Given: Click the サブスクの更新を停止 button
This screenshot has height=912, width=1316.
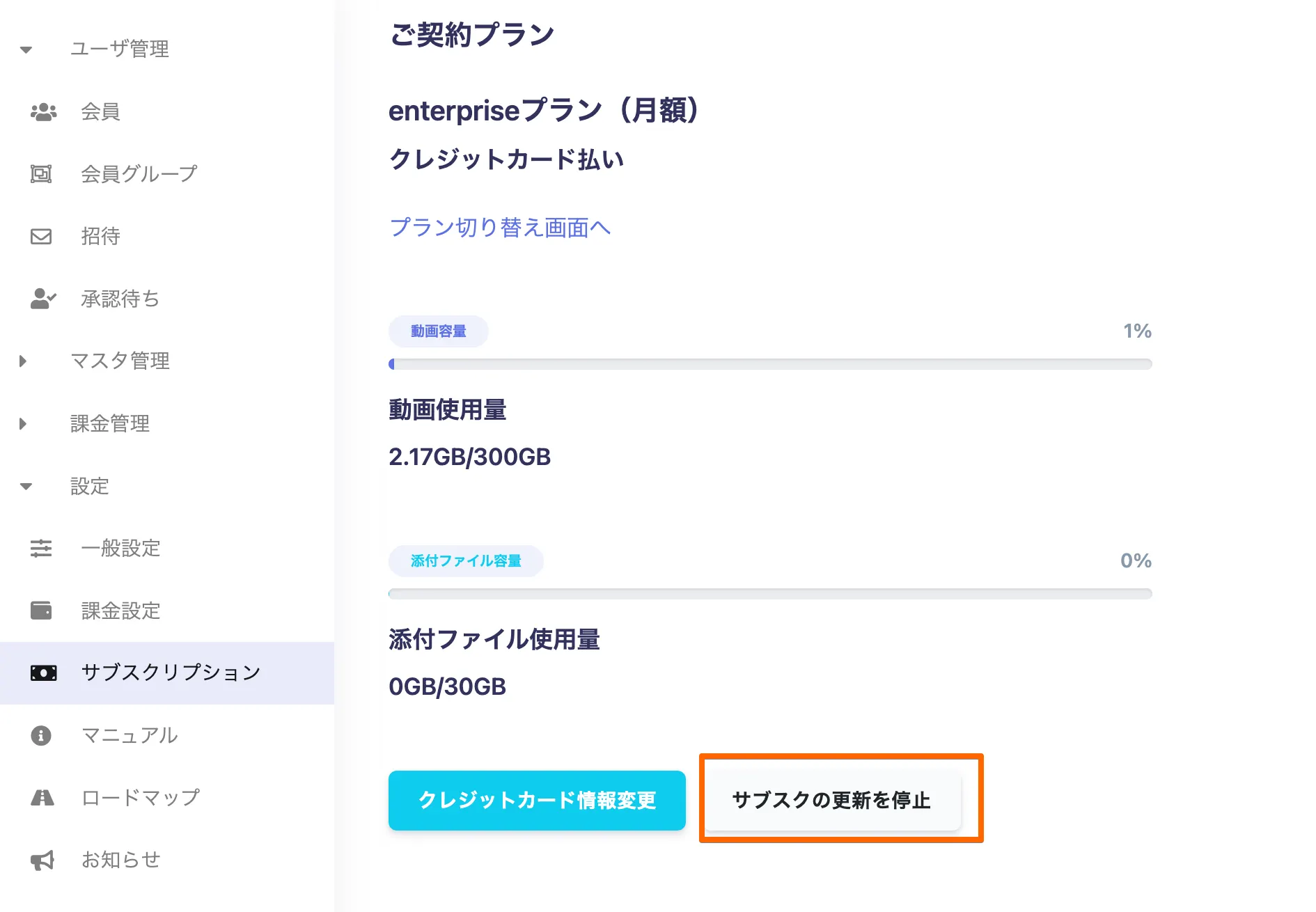Looking at the screenshot, I should 831,800.
